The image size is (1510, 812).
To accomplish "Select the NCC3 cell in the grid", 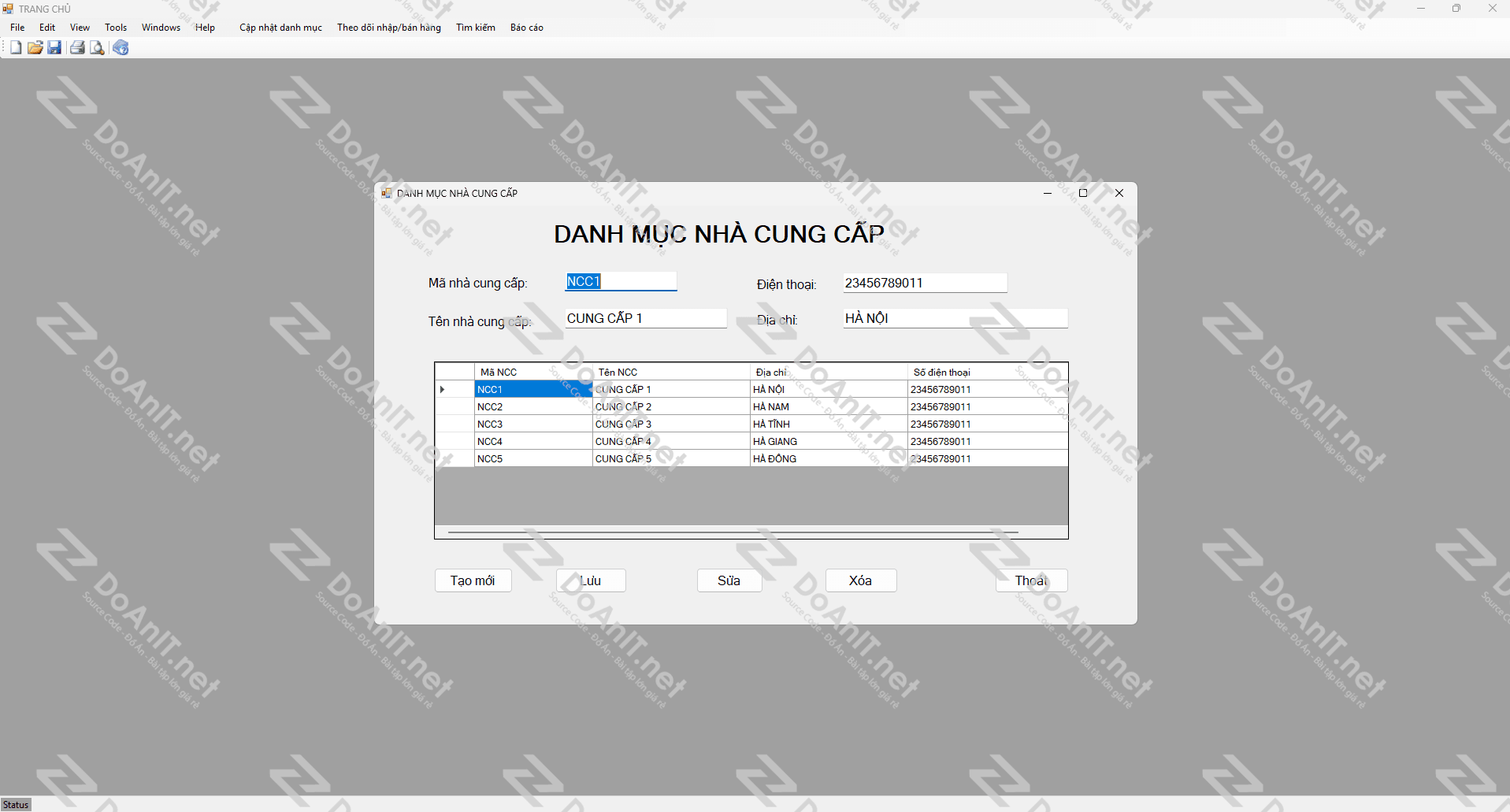I will click(533, 424).
